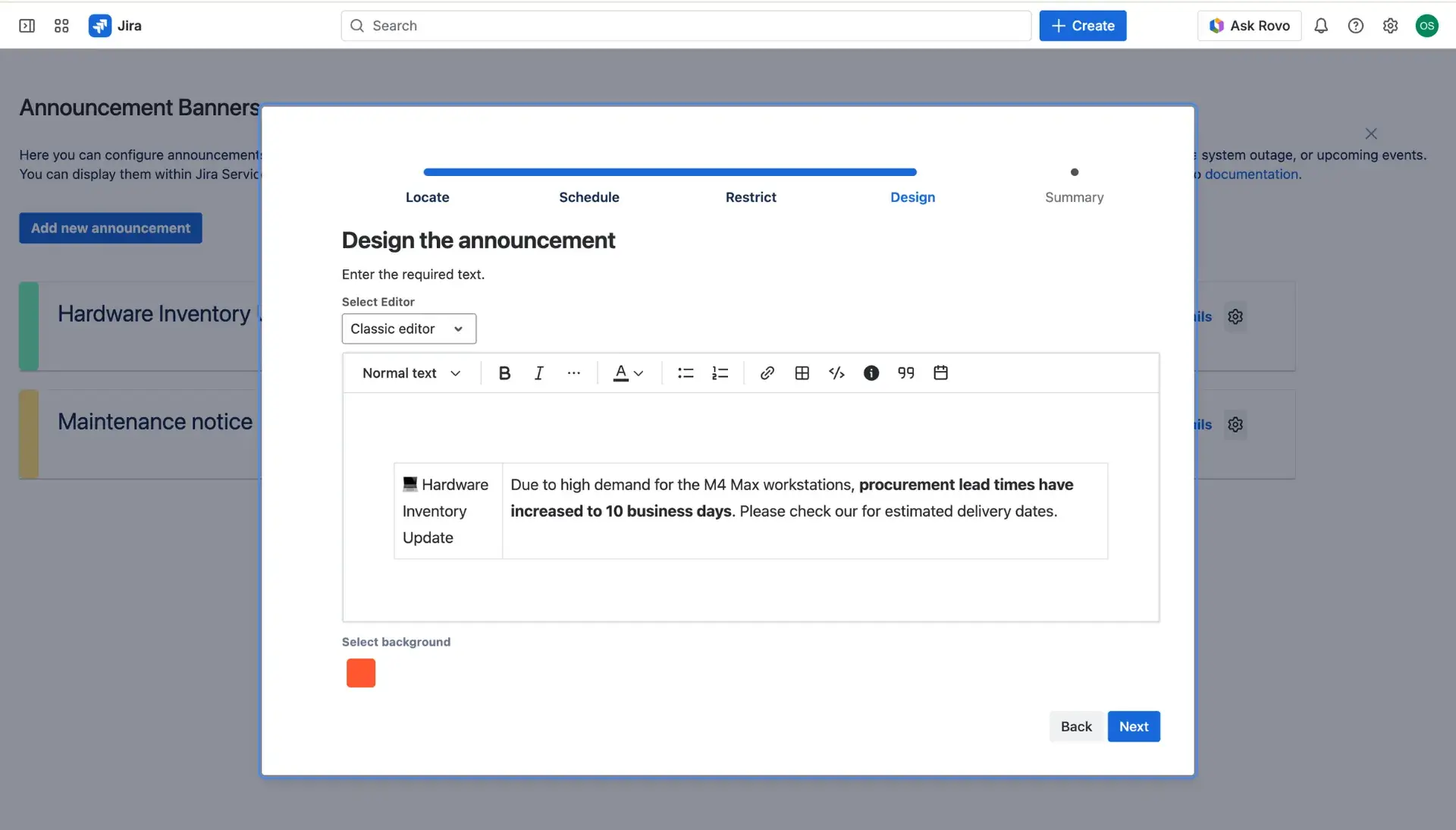
Task: Insert a table into the editor
Action: pos(802,373)
